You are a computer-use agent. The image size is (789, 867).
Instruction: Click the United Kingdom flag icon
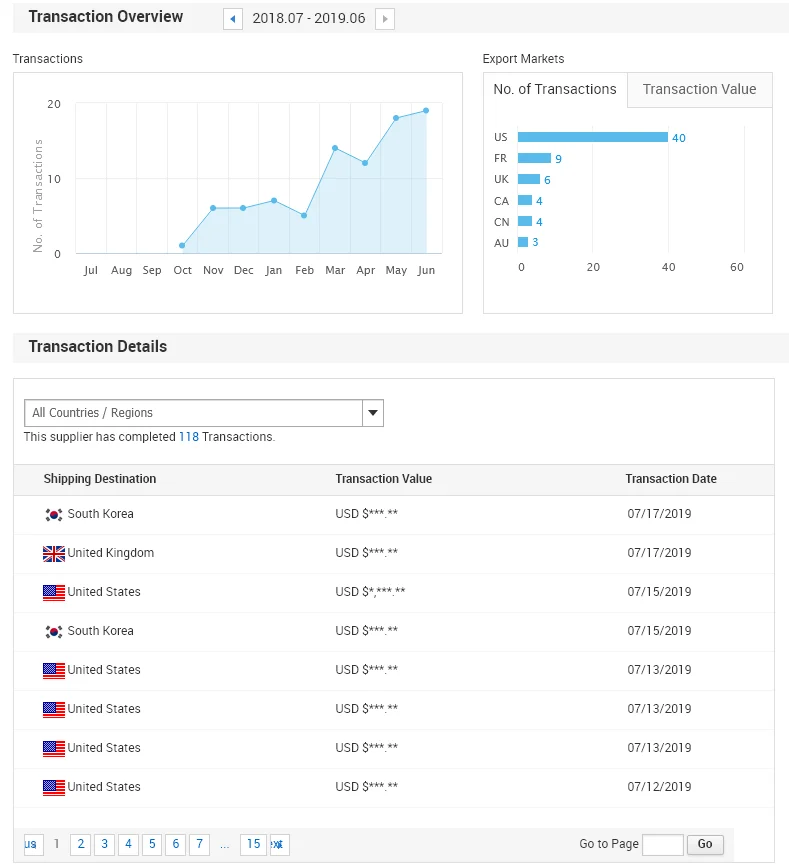click(x=54, y=554)
